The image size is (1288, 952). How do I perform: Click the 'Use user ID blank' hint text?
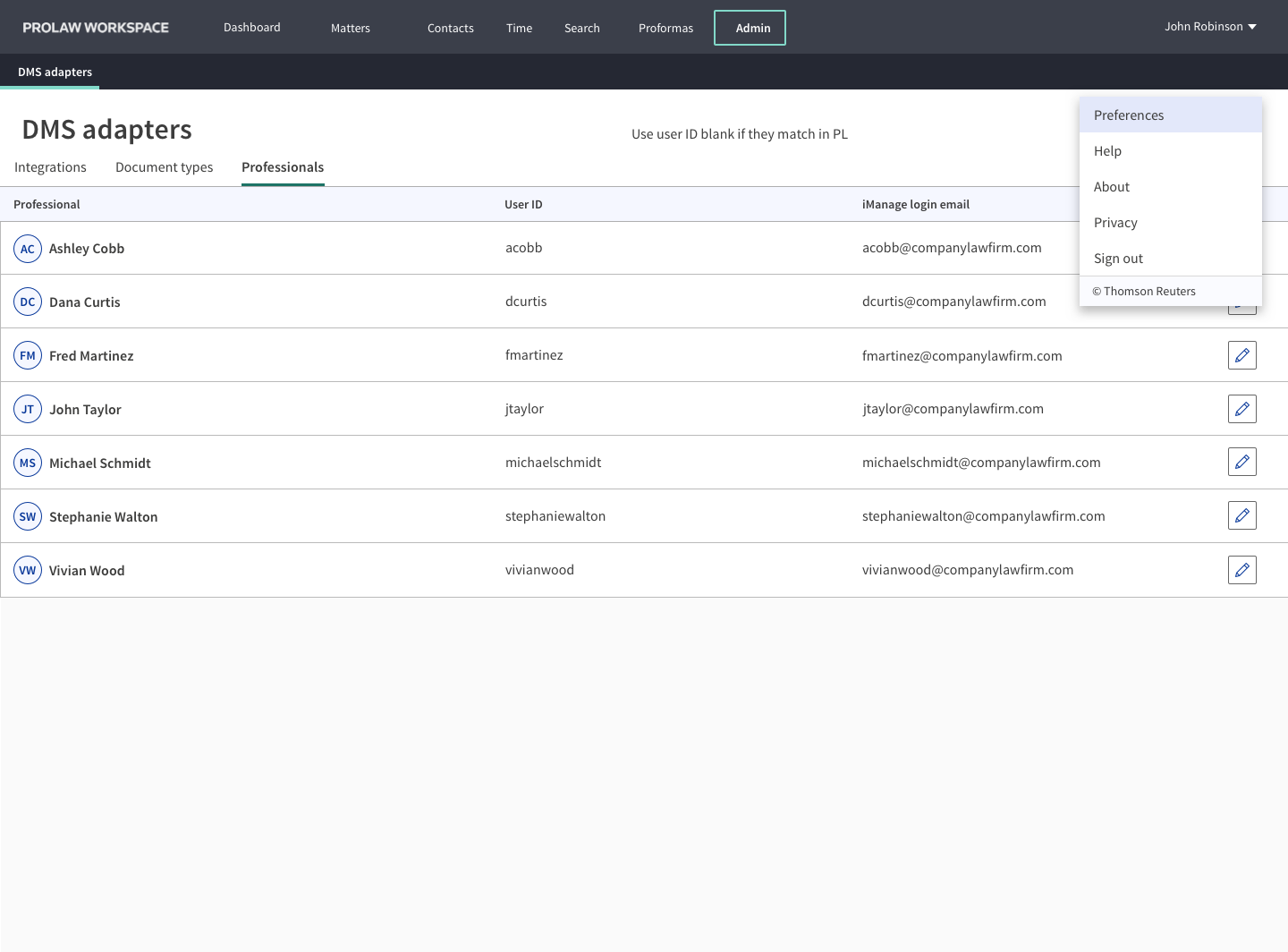pos(740,134)
